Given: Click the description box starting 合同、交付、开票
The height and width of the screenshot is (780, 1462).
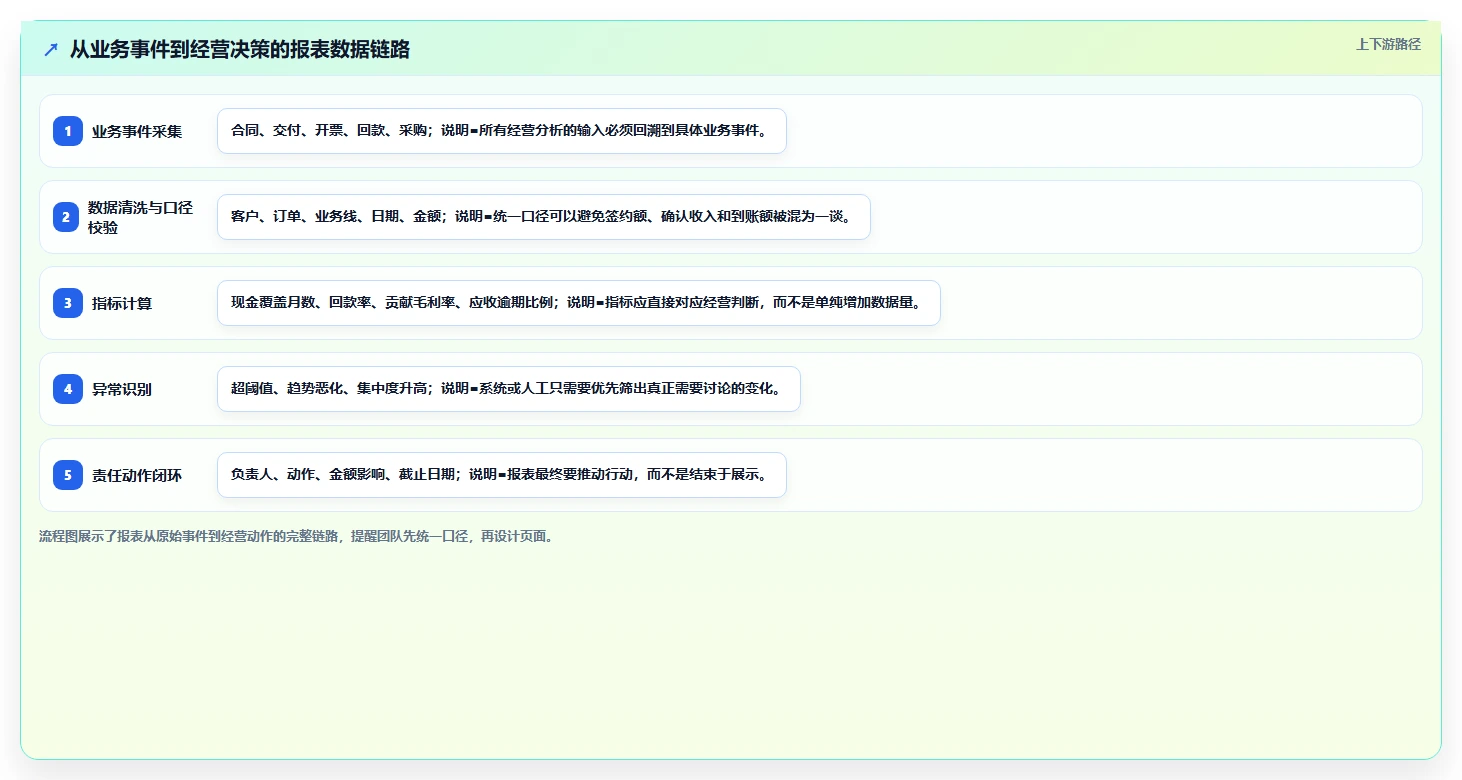Looking at the screenshot, I should point(502,131).
